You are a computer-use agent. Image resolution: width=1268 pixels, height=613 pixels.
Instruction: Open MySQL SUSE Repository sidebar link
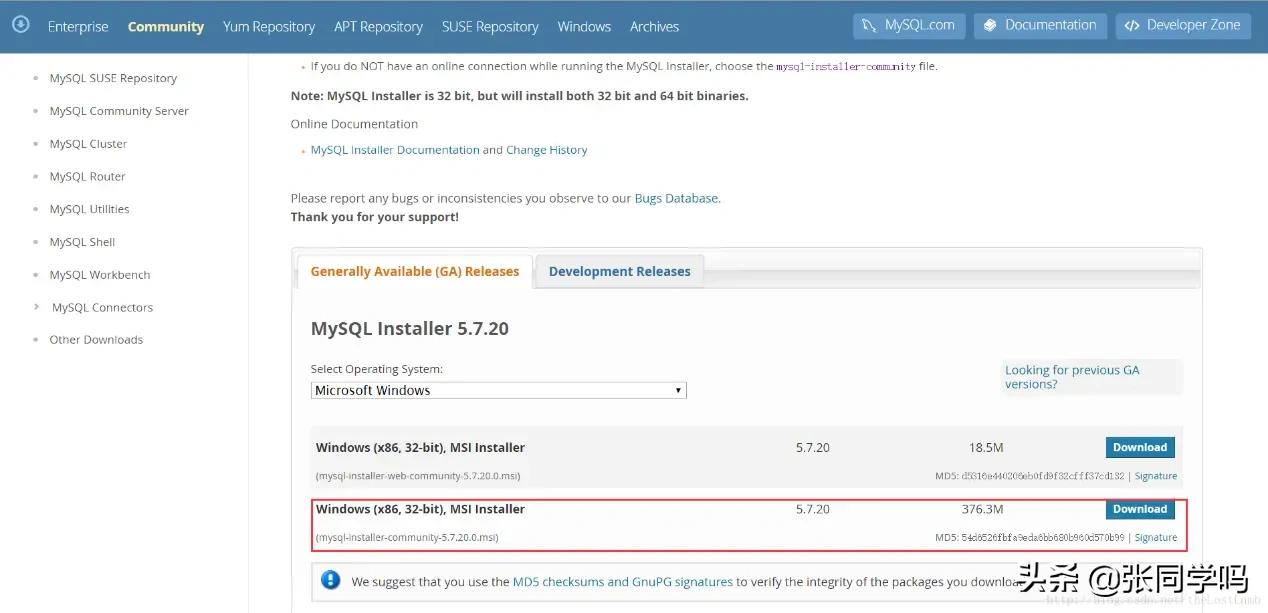[113, 78]
